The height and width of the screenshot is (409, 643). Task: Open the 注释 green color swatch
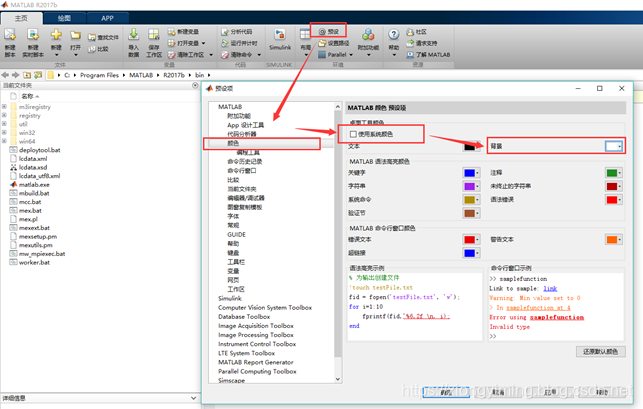pyautogui.click(x=614, y=173)
